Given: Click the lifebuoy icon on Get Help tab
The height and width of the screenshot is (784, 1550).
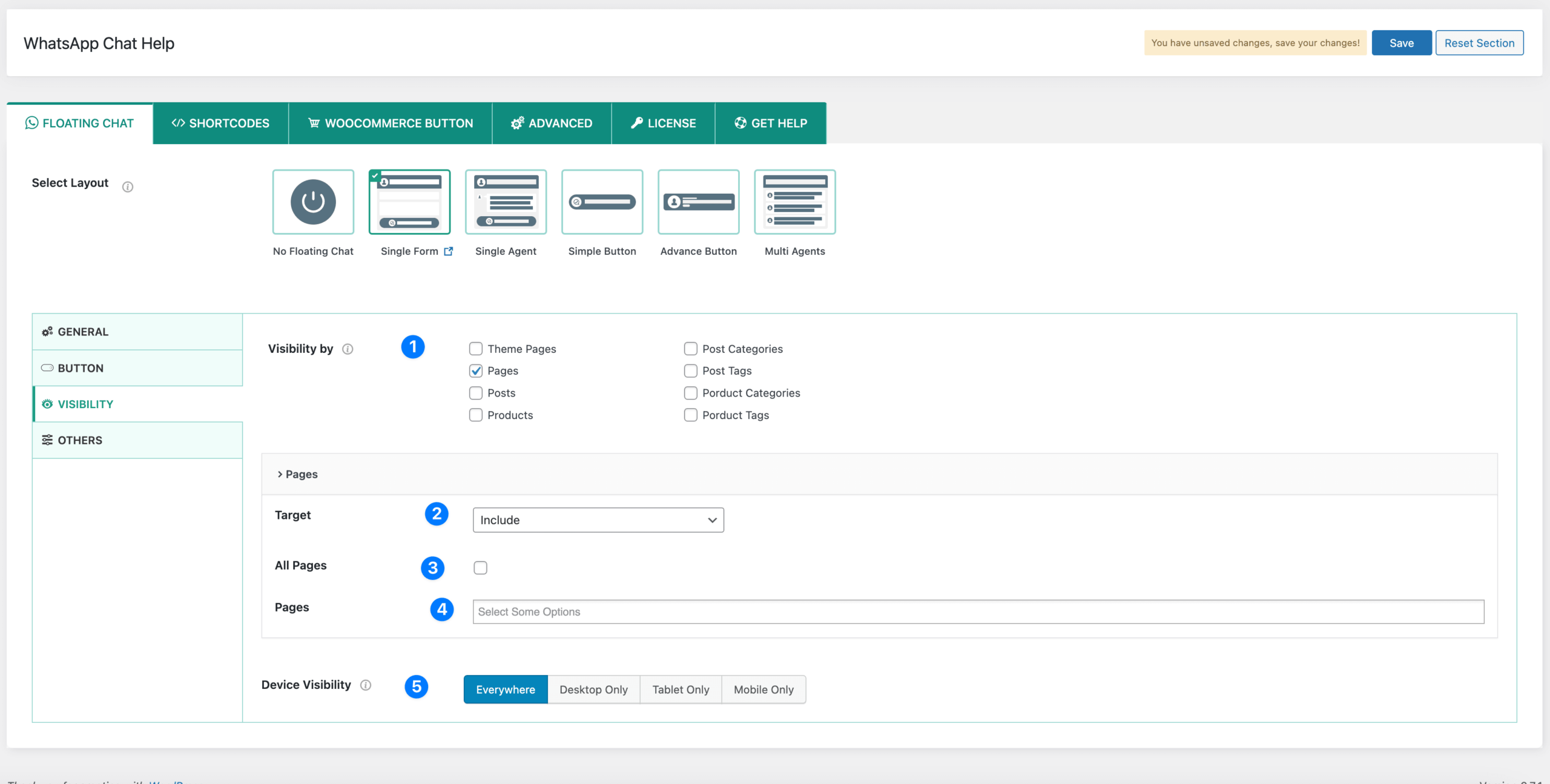Looking at the screenshot, I should tap(740, 123).
